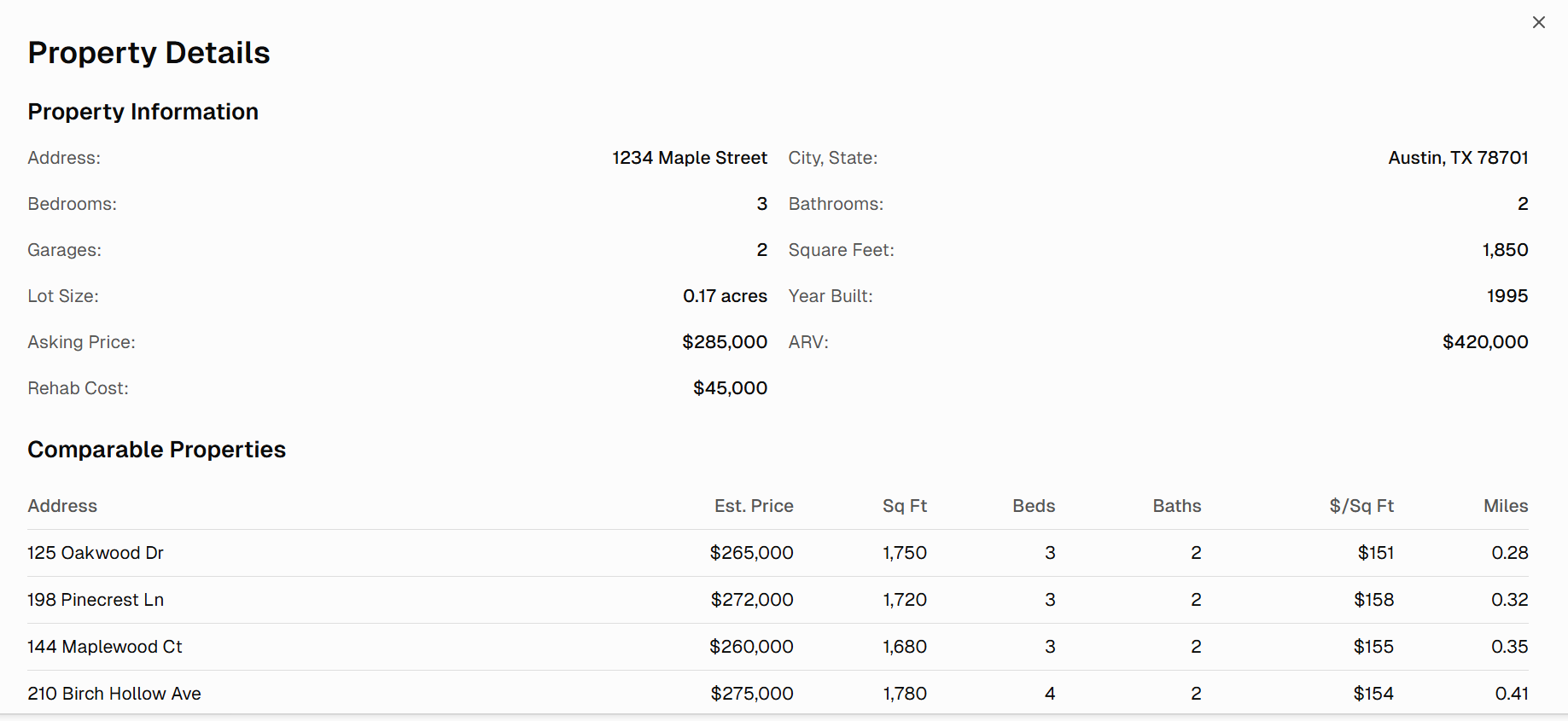Close the Property Details dialog
The width and height of the screenshot is (1568, 721).
point(1538,22)
